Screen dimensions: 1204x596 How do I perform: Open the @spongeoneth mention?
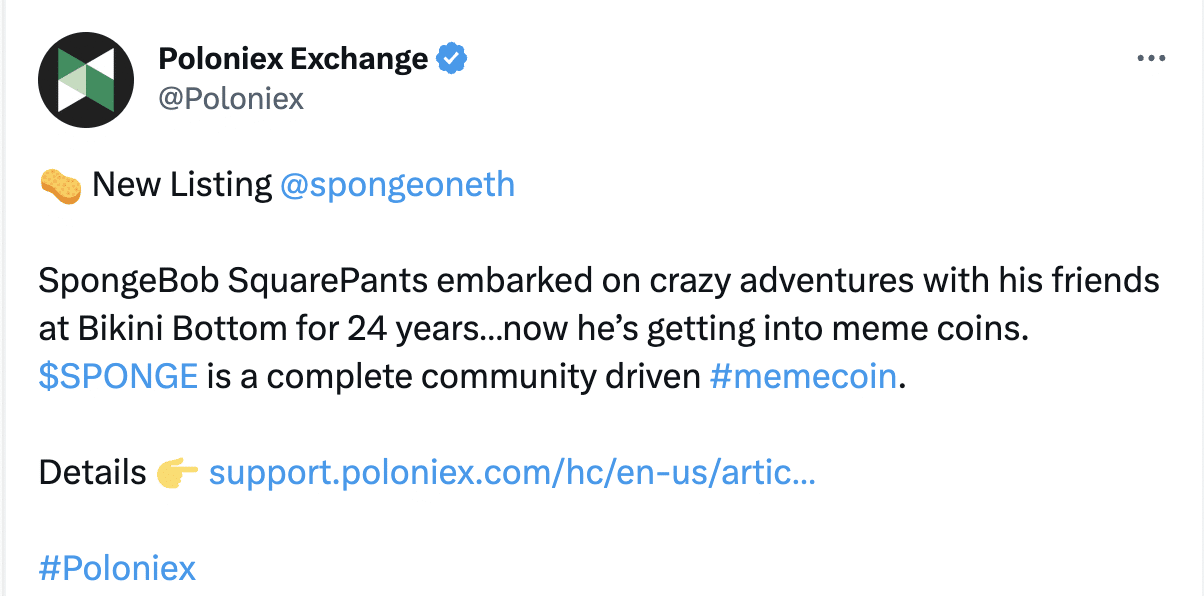point(398,186)
